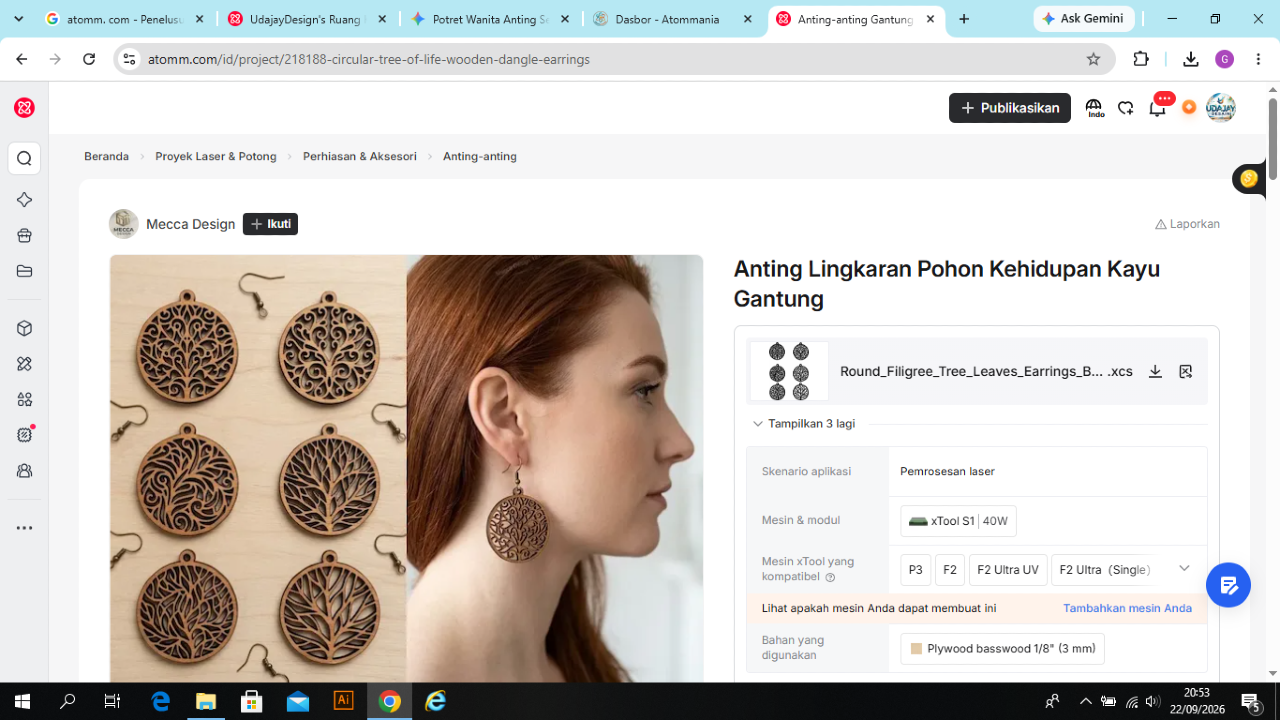Click the Publikasikan button

point(1010,108)
